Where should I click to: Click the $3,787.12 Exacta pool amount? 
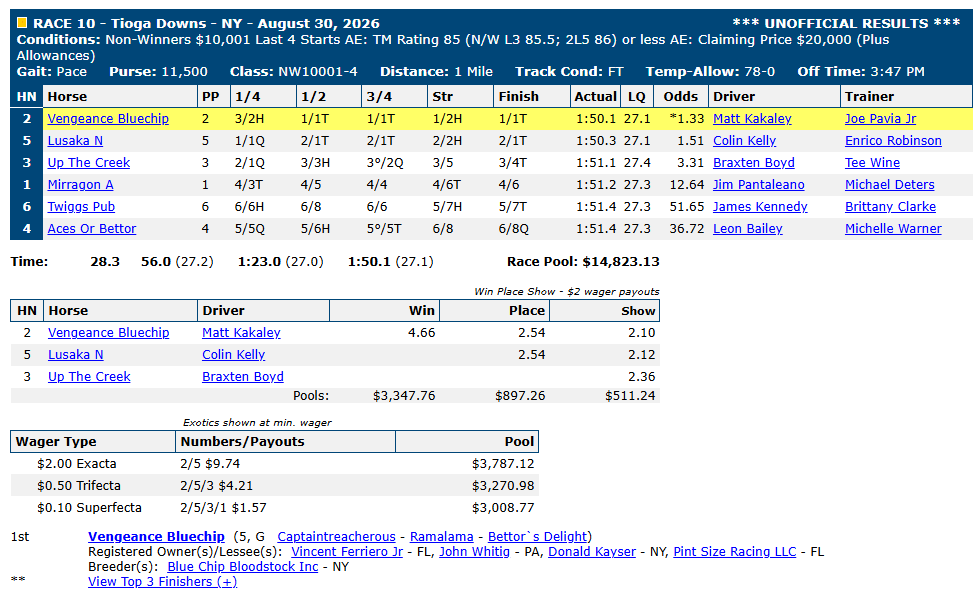pos(503,464)
